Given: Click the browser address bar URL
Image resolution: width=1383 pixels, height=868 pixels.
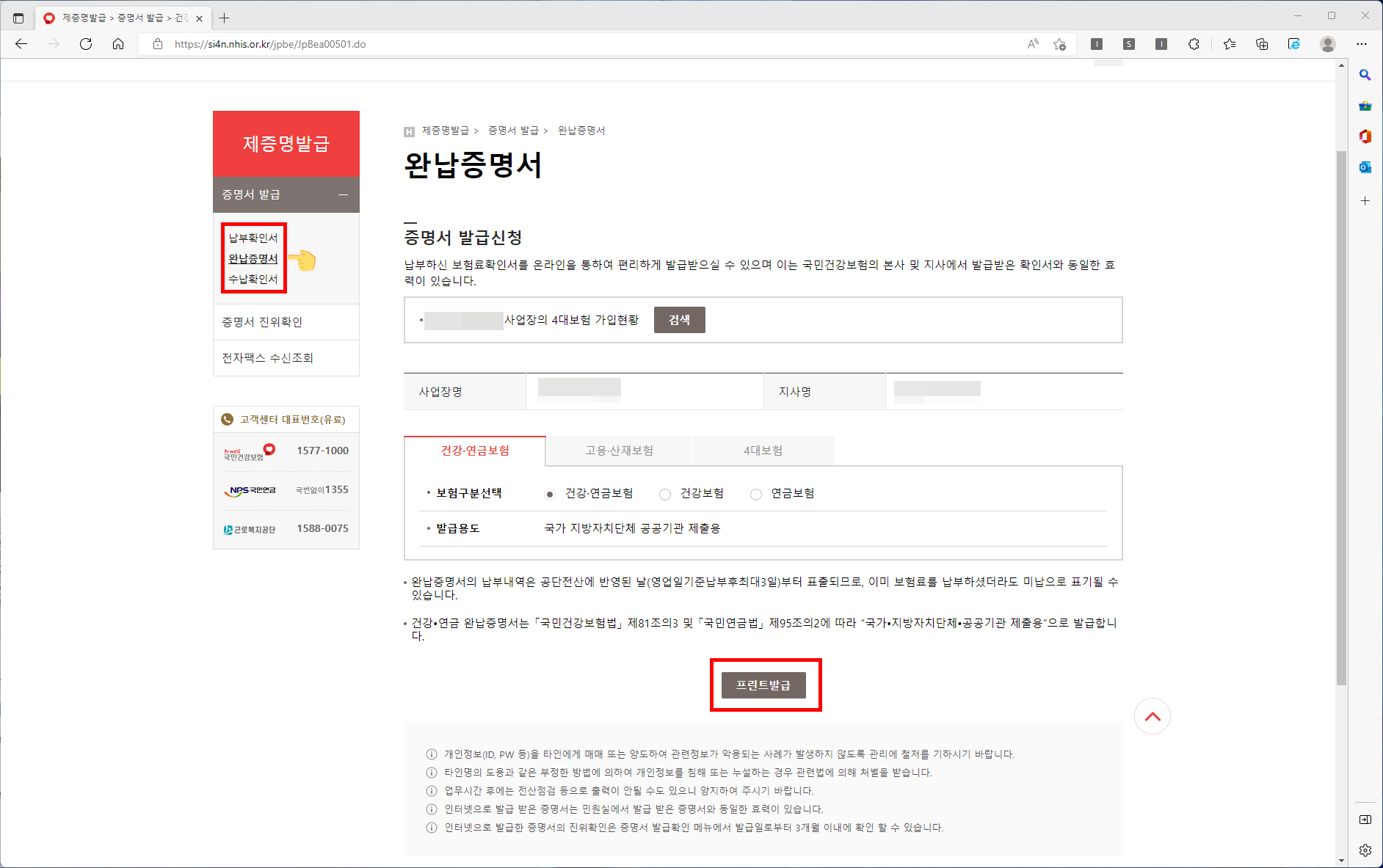Looking at the screenshot, I should point(270,44).
